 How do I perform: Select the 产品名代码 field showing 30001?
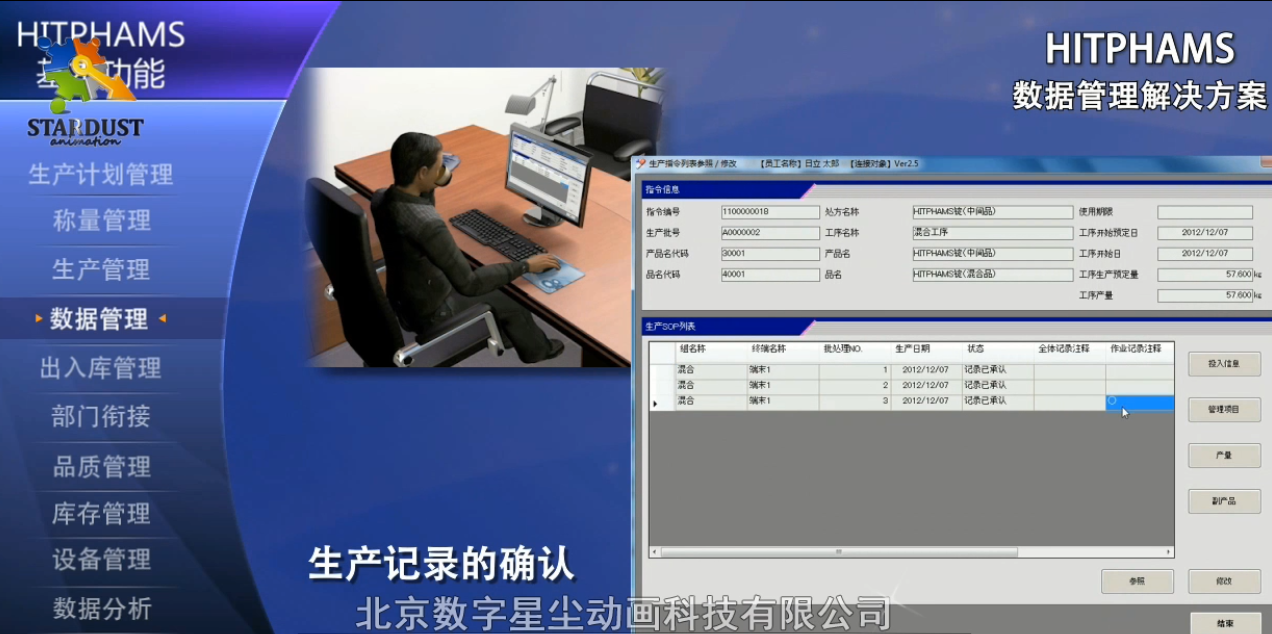tap(770, 254)
